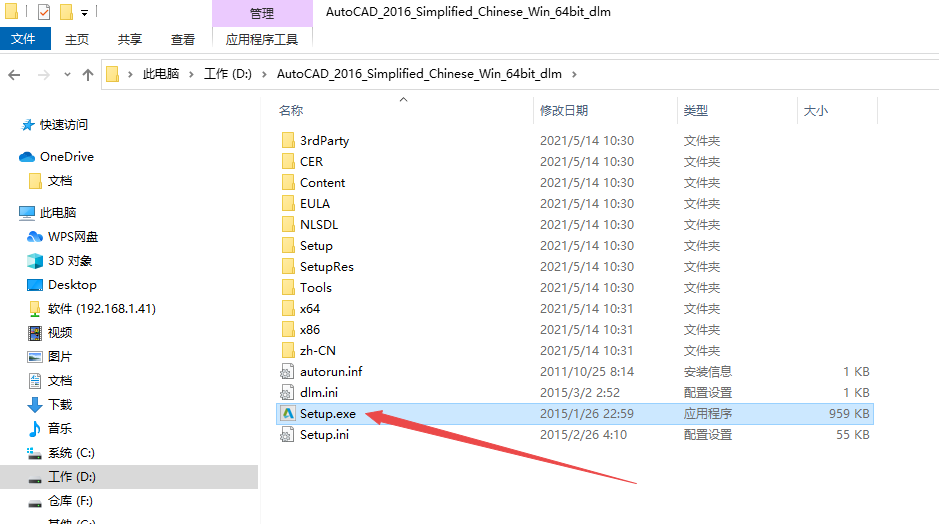This screenshot has height=524, width=939.
Task: Go up one folder level with up arrow
Action: [x=88, y=75]
